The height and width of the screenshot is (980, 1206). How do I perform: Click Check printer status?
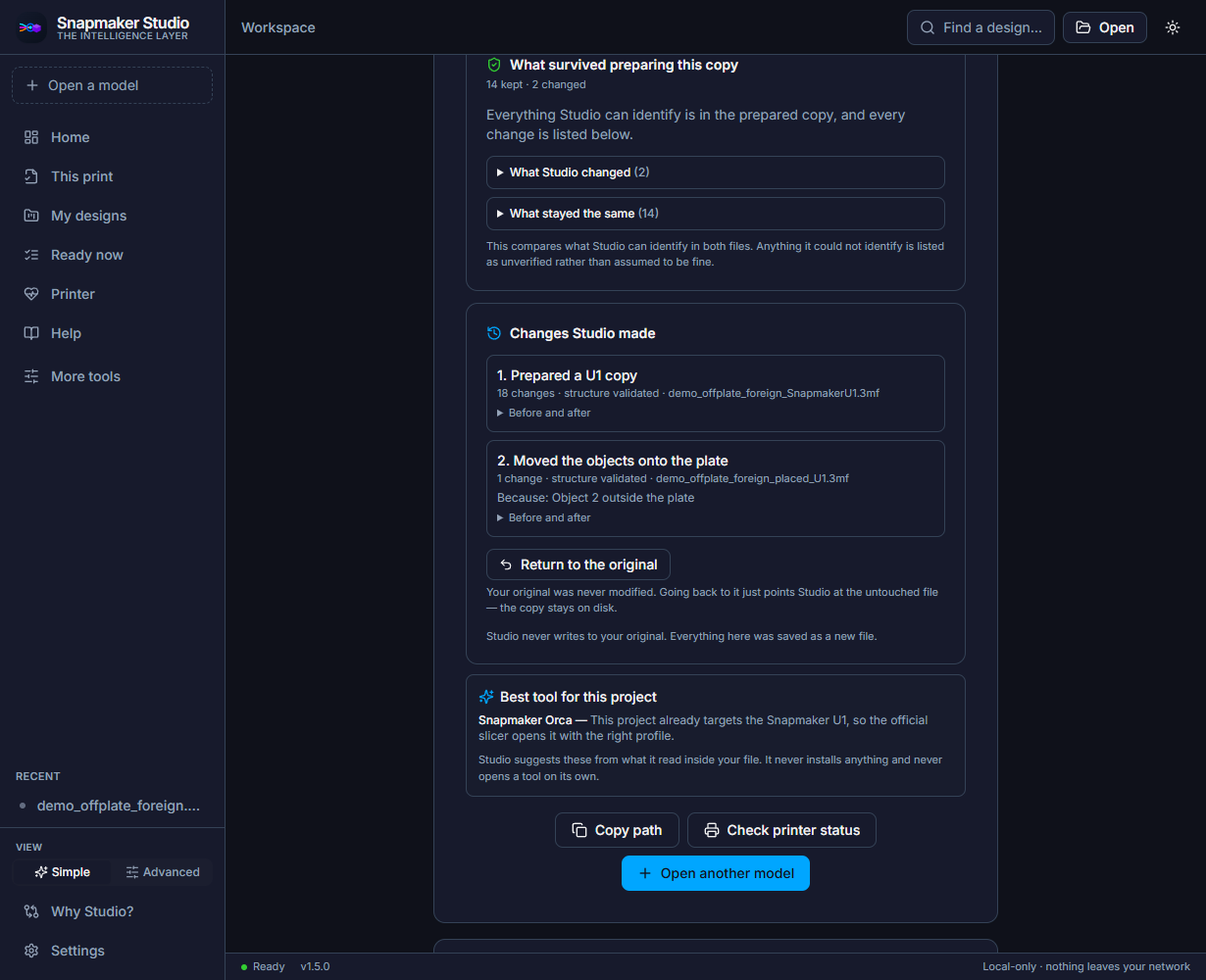tap(781, 830)
